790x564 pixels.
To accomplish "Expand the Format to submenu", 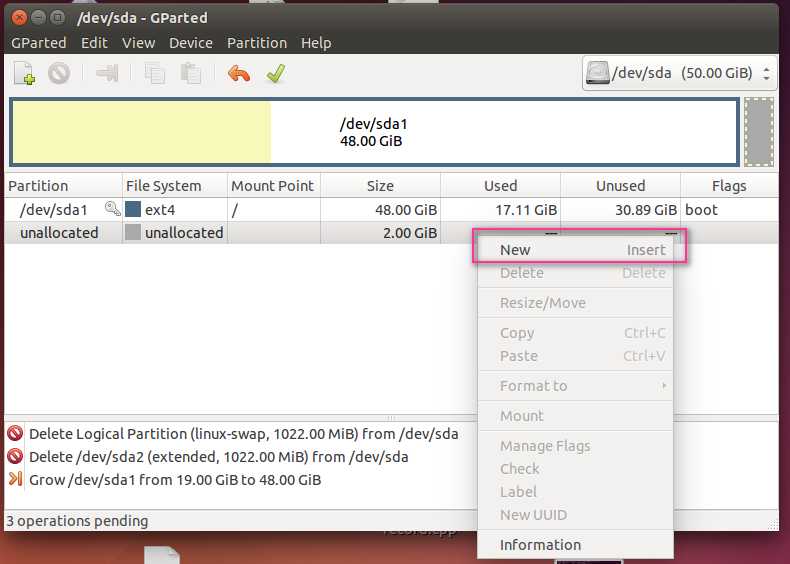I will tap(575, 386).
